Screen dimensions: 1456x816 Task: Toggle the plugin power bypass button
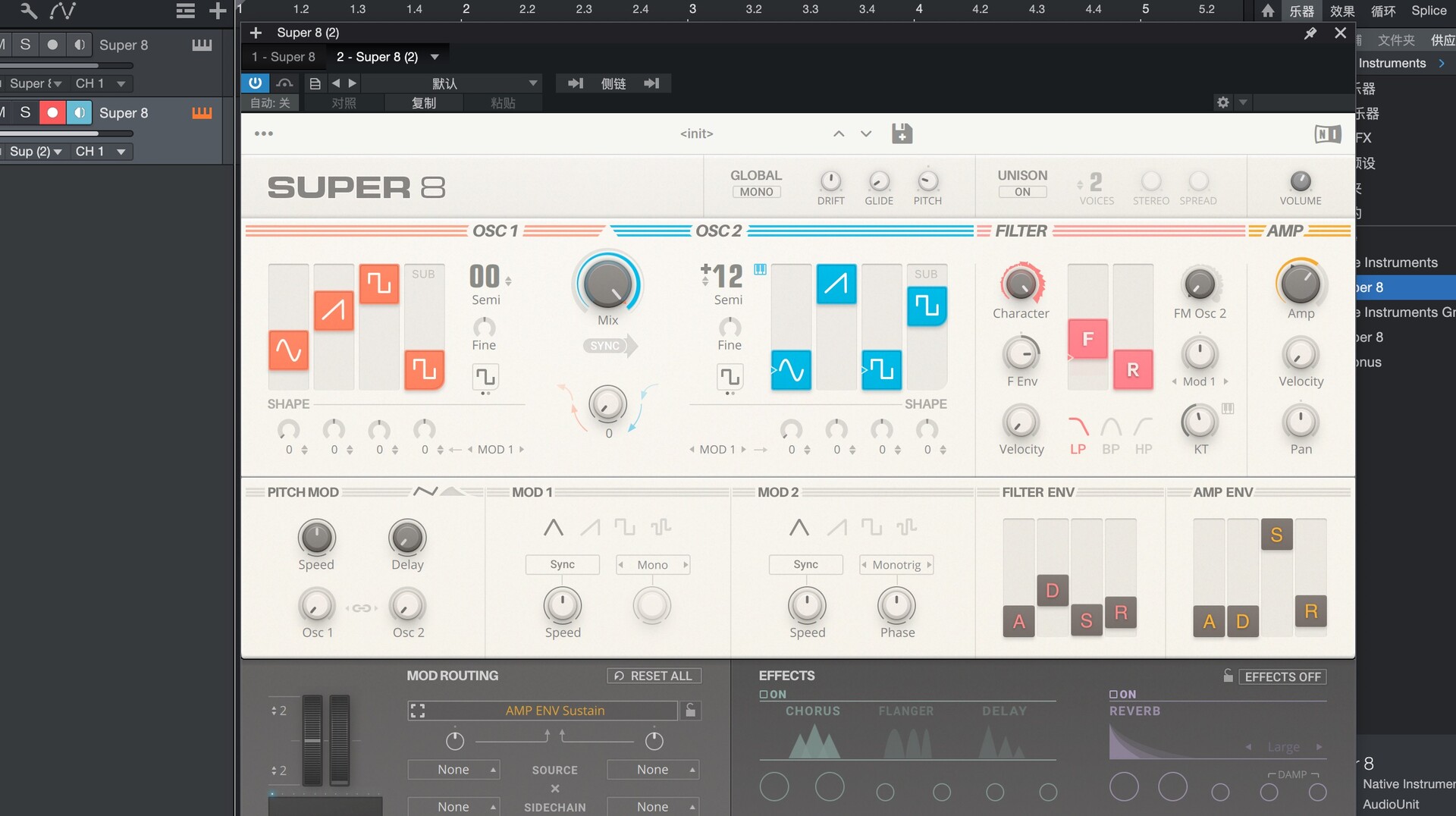click(256, 83)
